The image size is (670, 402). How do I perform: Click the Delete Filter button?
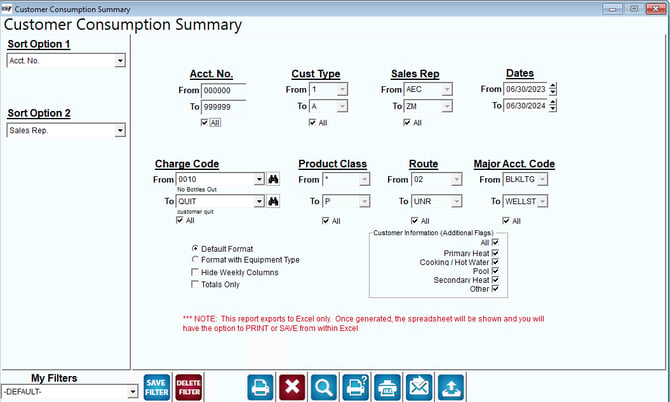pos(188,387)
